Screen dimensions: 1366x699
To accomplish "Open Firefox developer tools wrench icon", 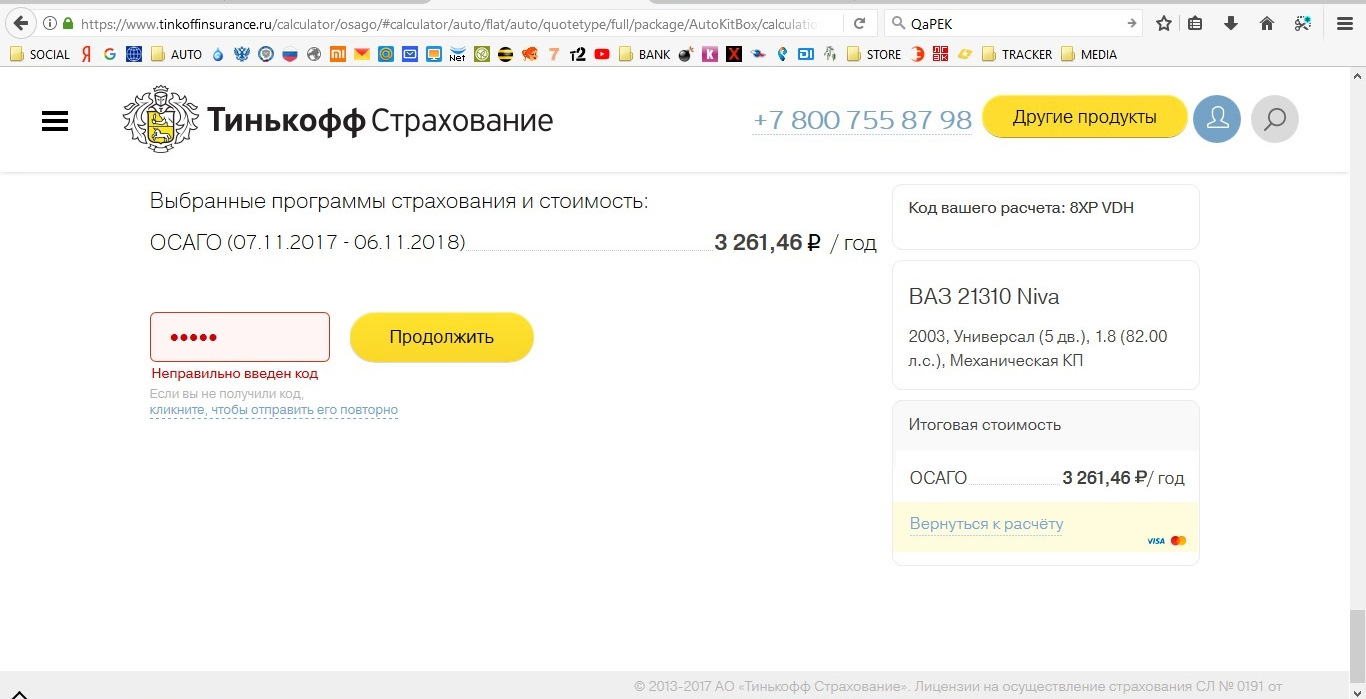I will click(1301, 23).
